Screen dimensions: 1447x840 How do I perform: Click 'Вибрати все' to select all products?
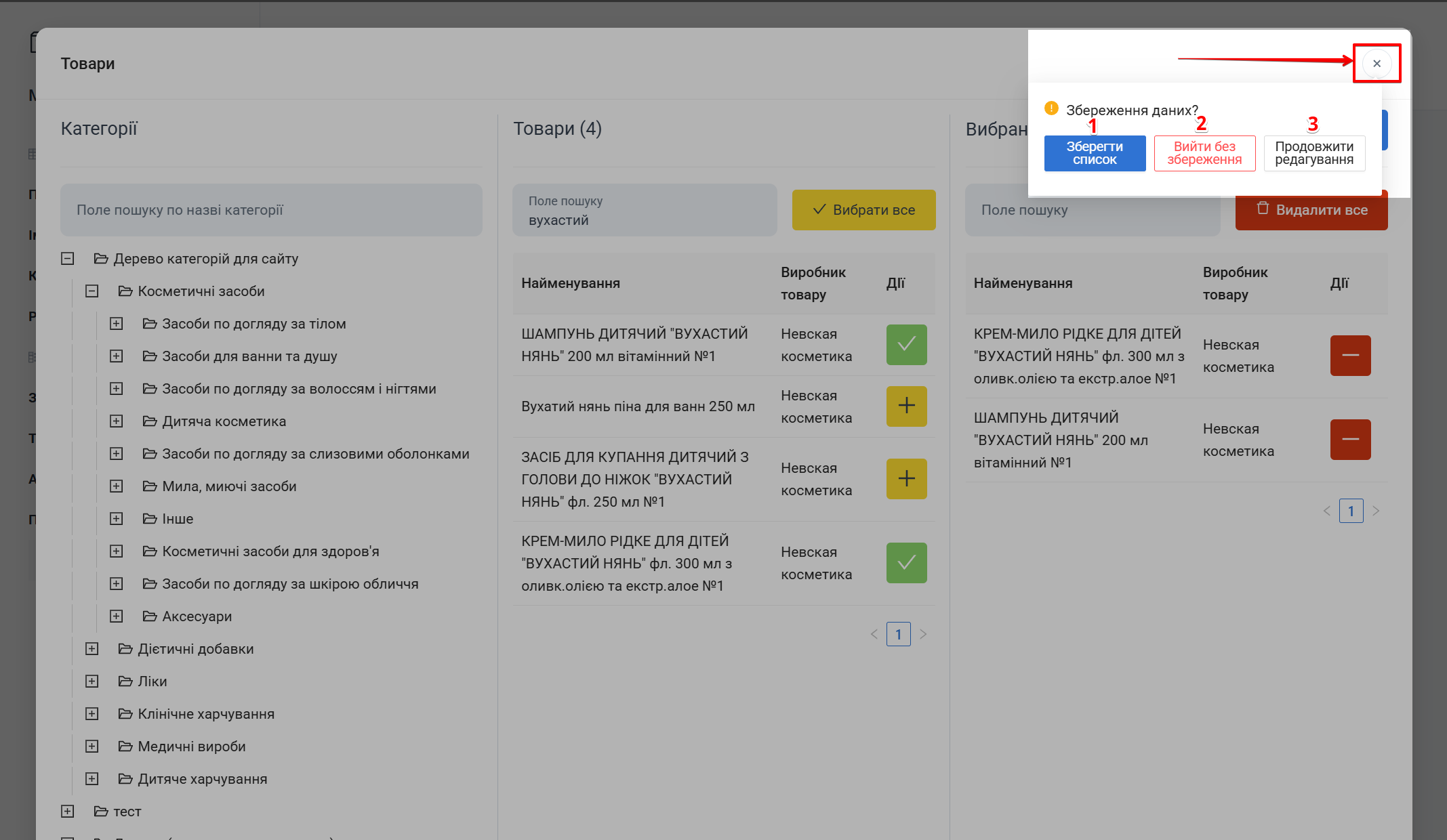(863, 210)
